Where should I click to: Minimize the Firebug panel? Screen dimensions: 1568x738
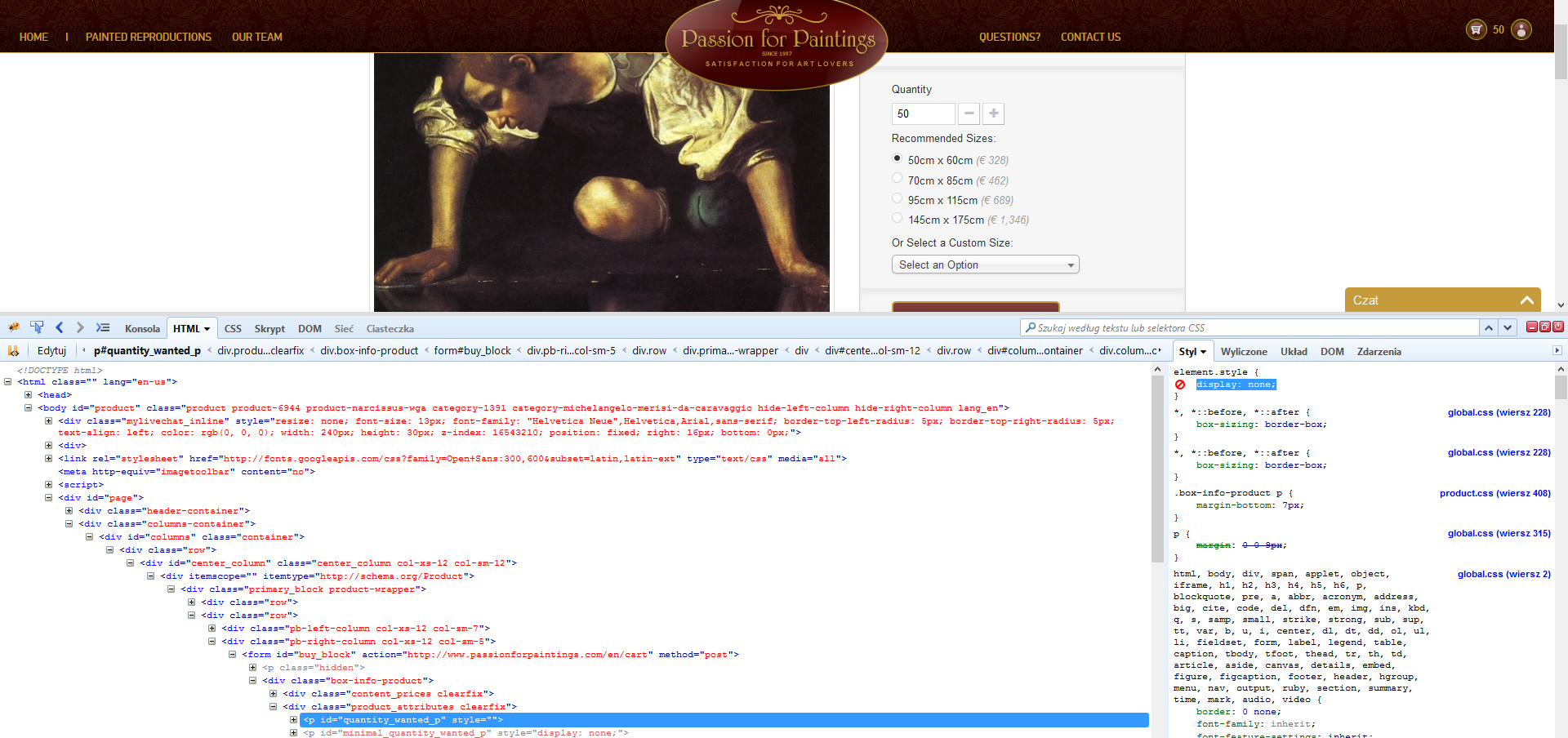click(1532, 327)
